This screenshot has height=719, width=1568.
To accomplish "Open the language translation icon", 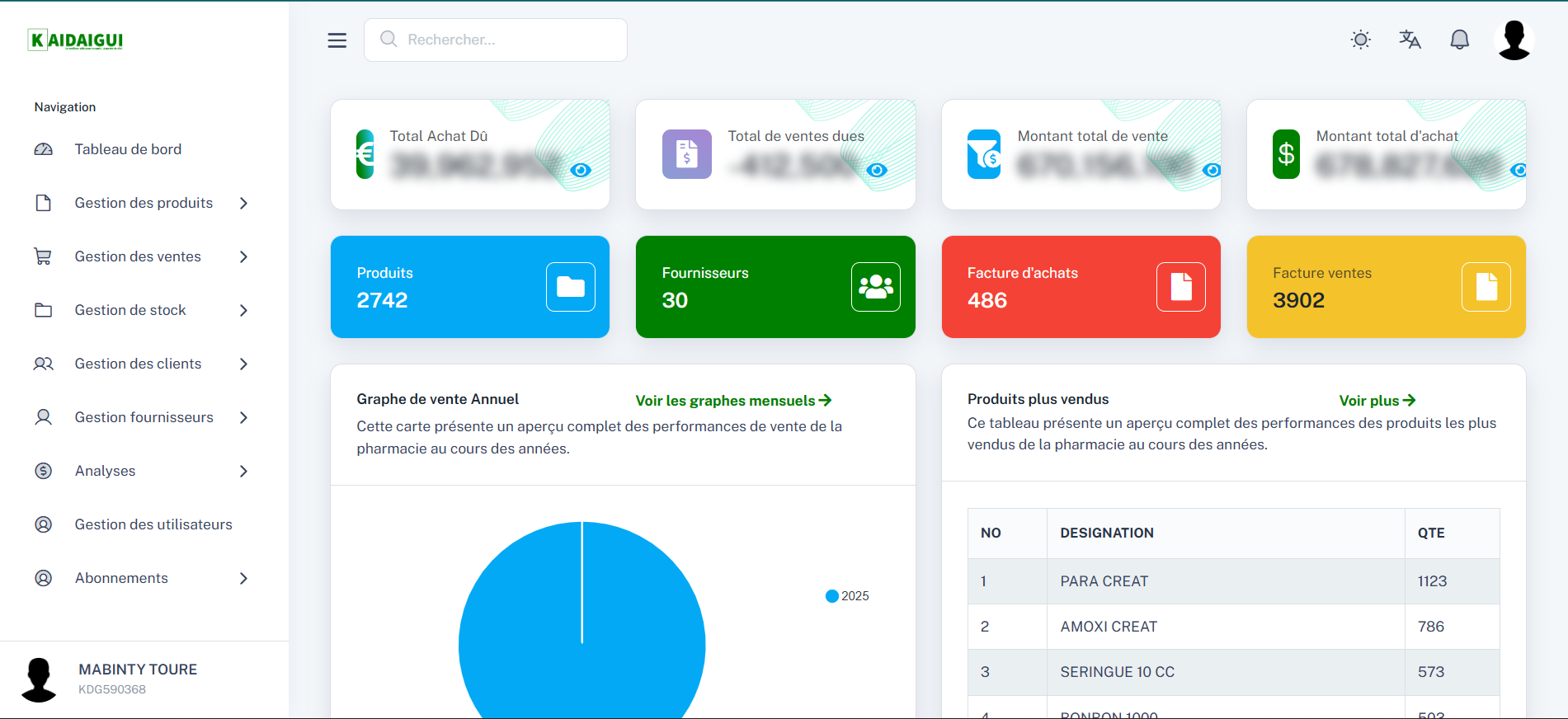I will click(1410, 40).
